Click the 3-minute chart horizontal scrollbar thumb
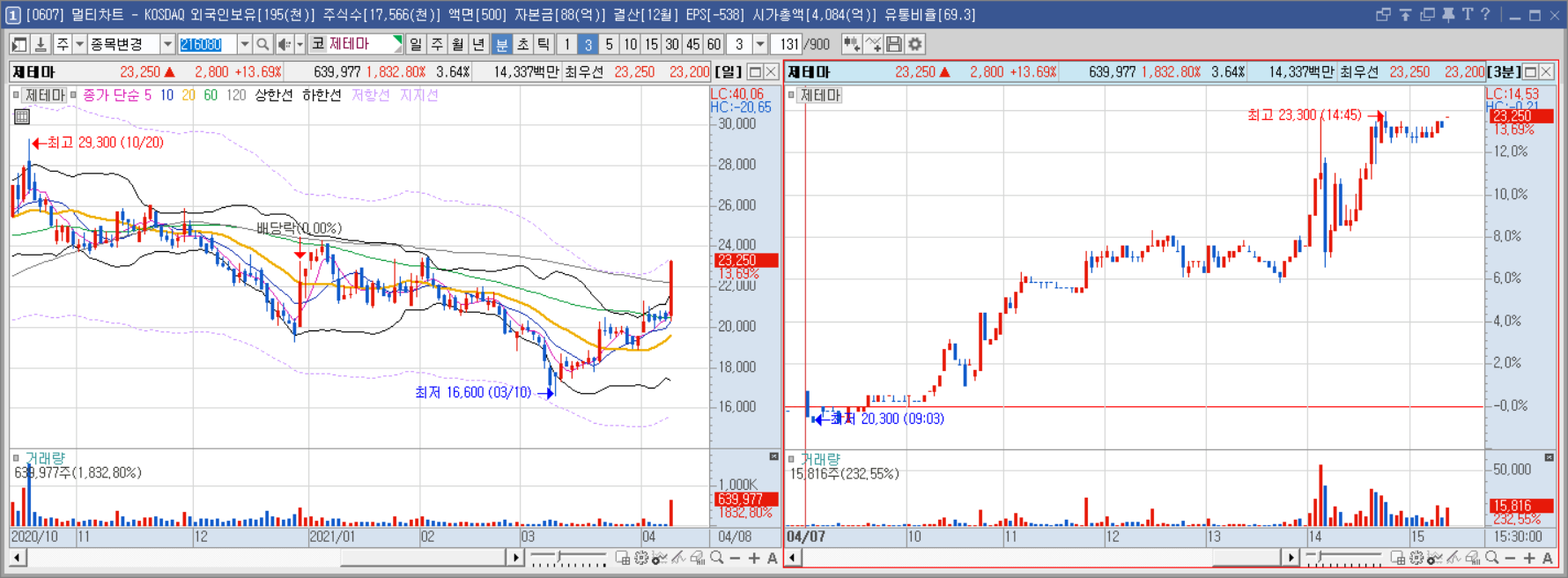This screenshot has width=1568, height=578. (1246, 558)
